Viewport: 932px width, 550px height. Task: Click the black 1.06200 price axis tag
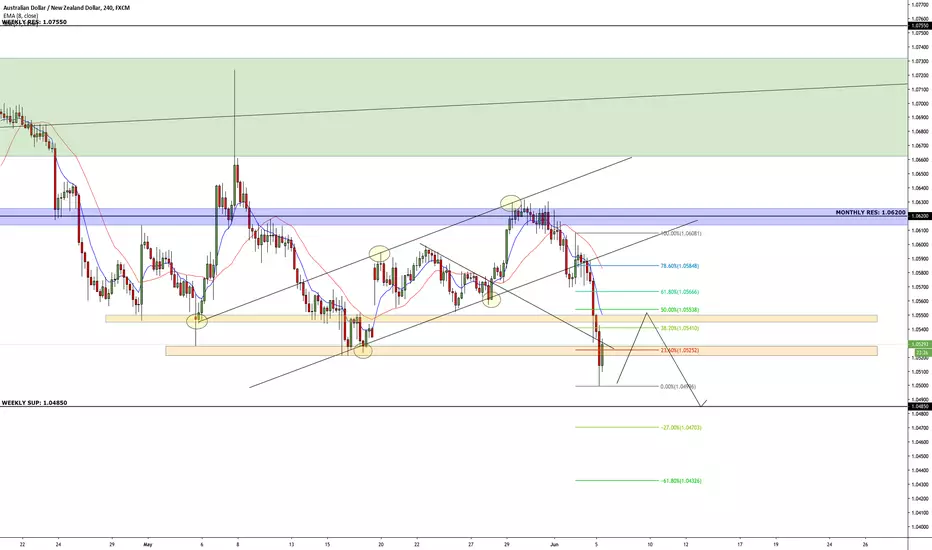click(x=920, y=216)
